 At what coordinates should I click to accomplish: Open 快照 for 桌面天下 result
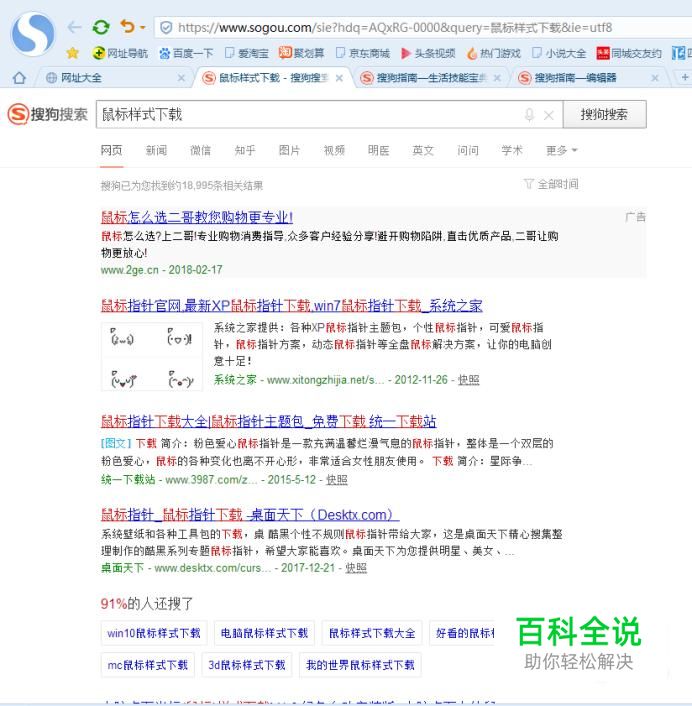(x=356, y=568)
